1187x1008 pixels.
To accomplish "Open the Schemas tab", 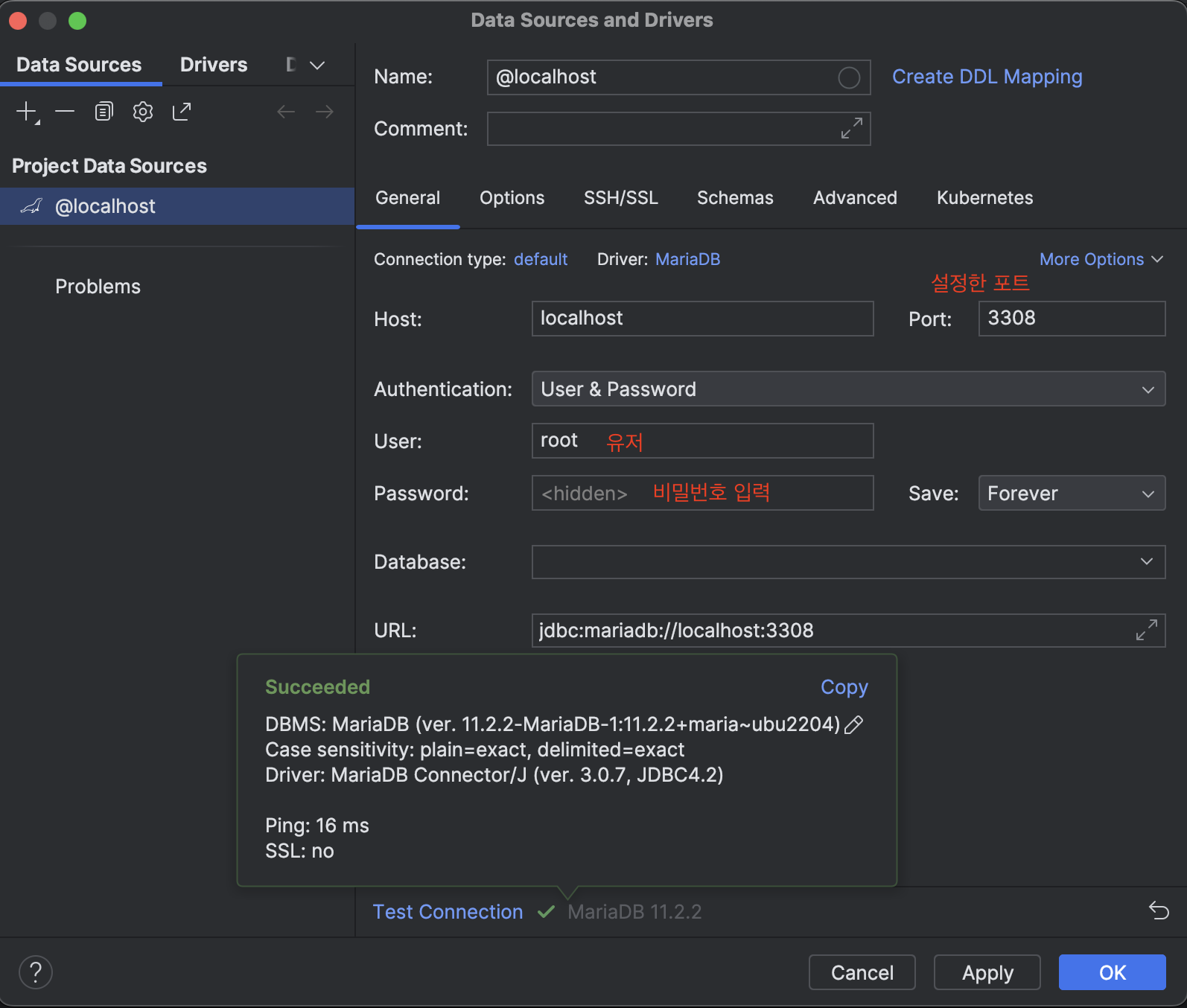I will click(x=734, y=198).
